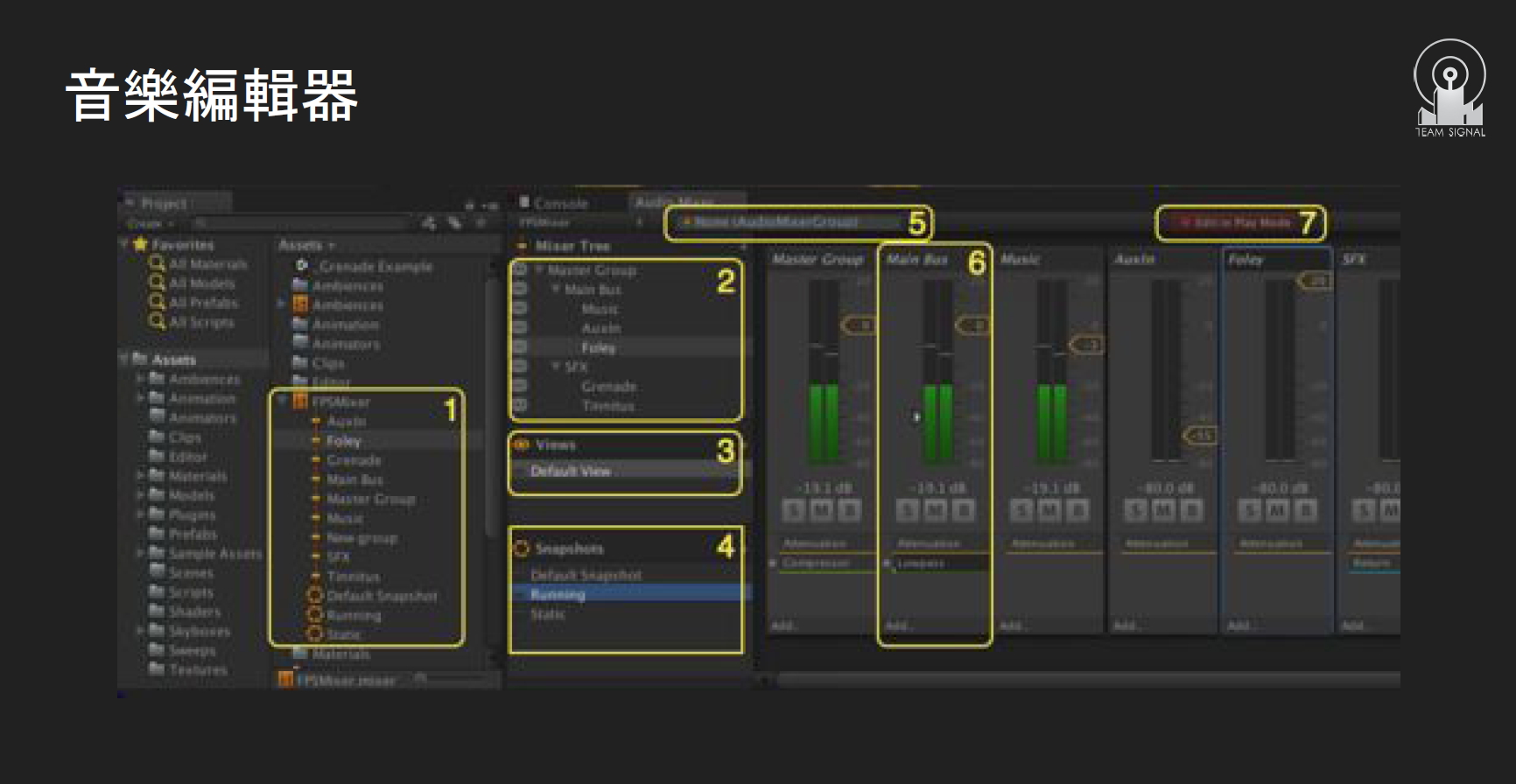Toggle visibility eye for Master Group
Image resolution: width=1516 pixels, height=784 pixels.
tap(520, 270)
